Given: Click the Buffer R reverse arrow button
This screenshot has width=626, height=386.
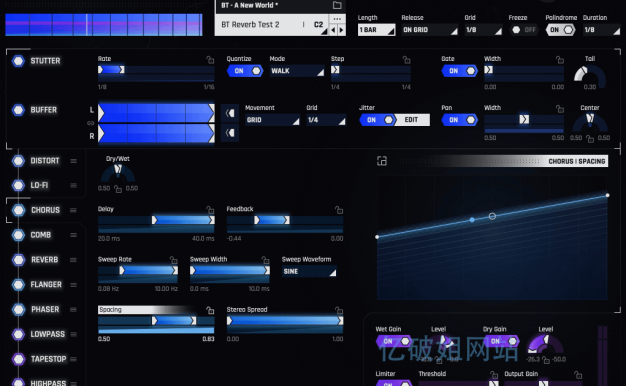Looking at the screenshot, I should (230, 133).
